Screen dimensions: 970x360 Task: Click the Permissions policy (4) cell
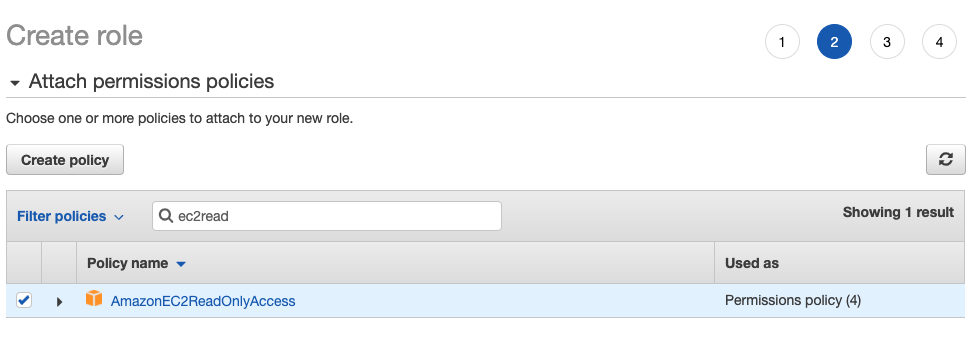pos(792,301)
